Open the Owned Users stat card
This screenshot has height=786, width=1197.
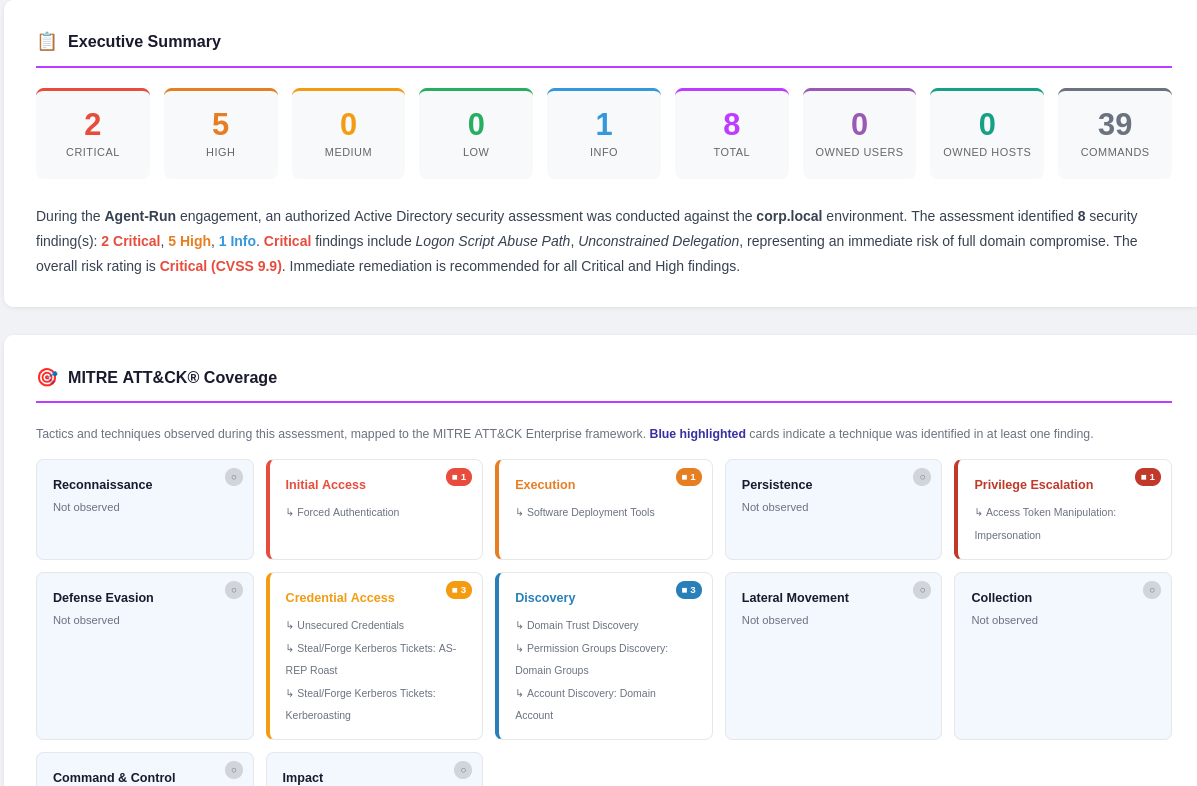coord(859,134)
